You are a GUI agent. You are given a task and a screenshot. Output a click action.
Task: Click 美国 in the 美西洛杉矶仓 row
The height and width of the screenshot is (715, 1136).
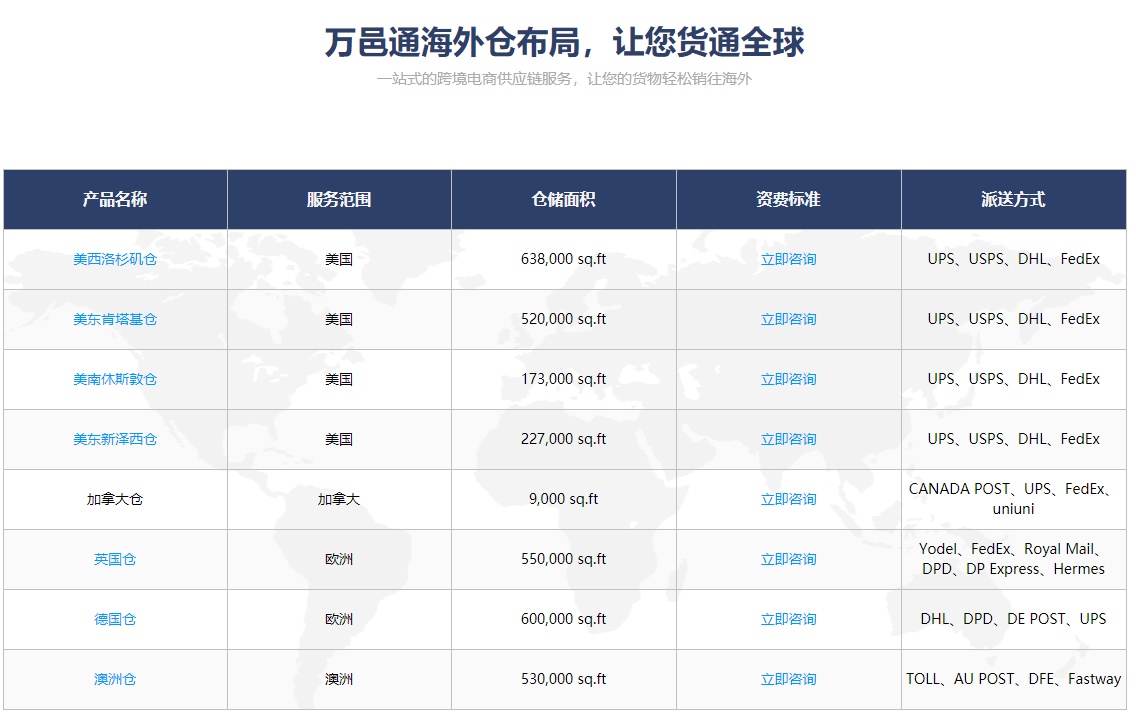339,259
